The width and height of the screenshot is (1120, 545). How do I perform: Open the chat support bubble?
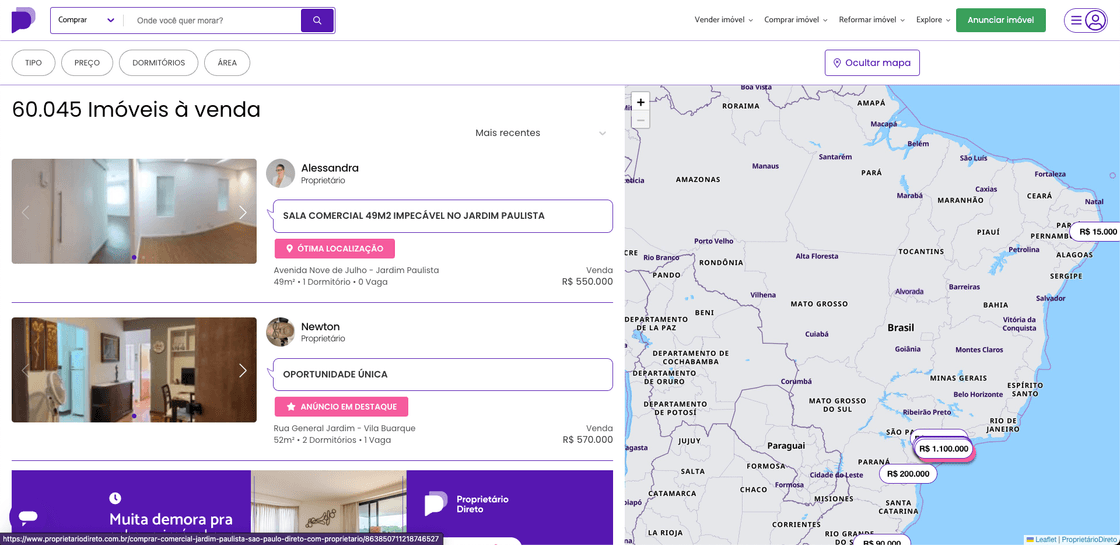point(28,516)
